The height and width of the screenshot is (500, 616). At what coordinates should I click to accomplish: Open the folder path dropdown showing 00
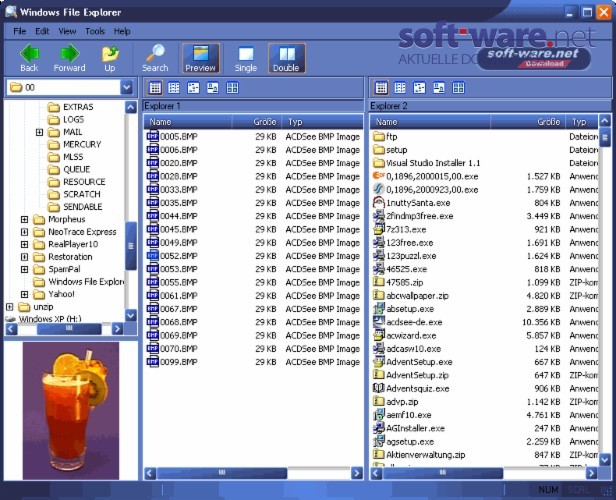(126, 87)
